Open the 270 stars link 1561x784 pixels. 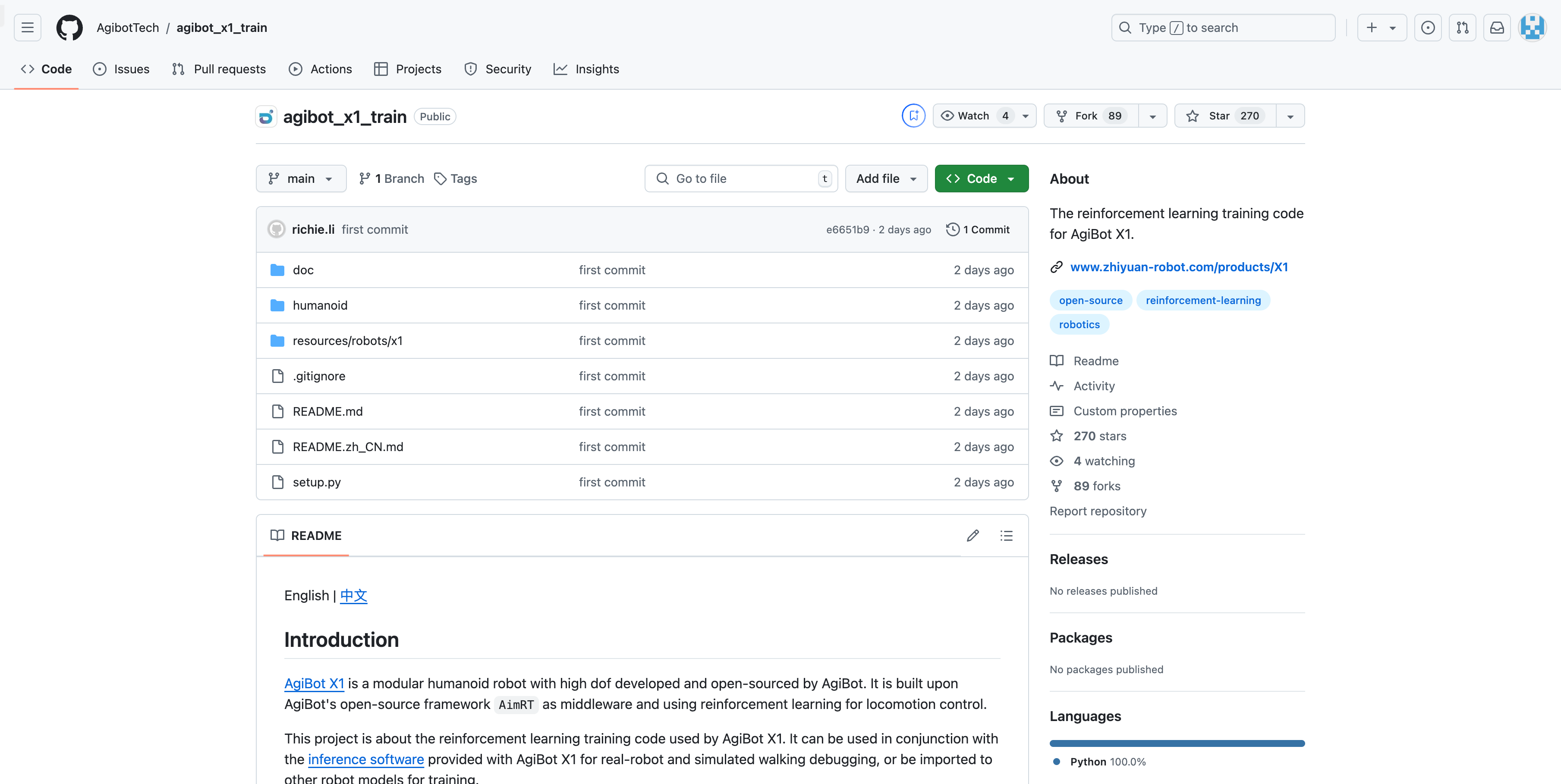(1099, 436)
